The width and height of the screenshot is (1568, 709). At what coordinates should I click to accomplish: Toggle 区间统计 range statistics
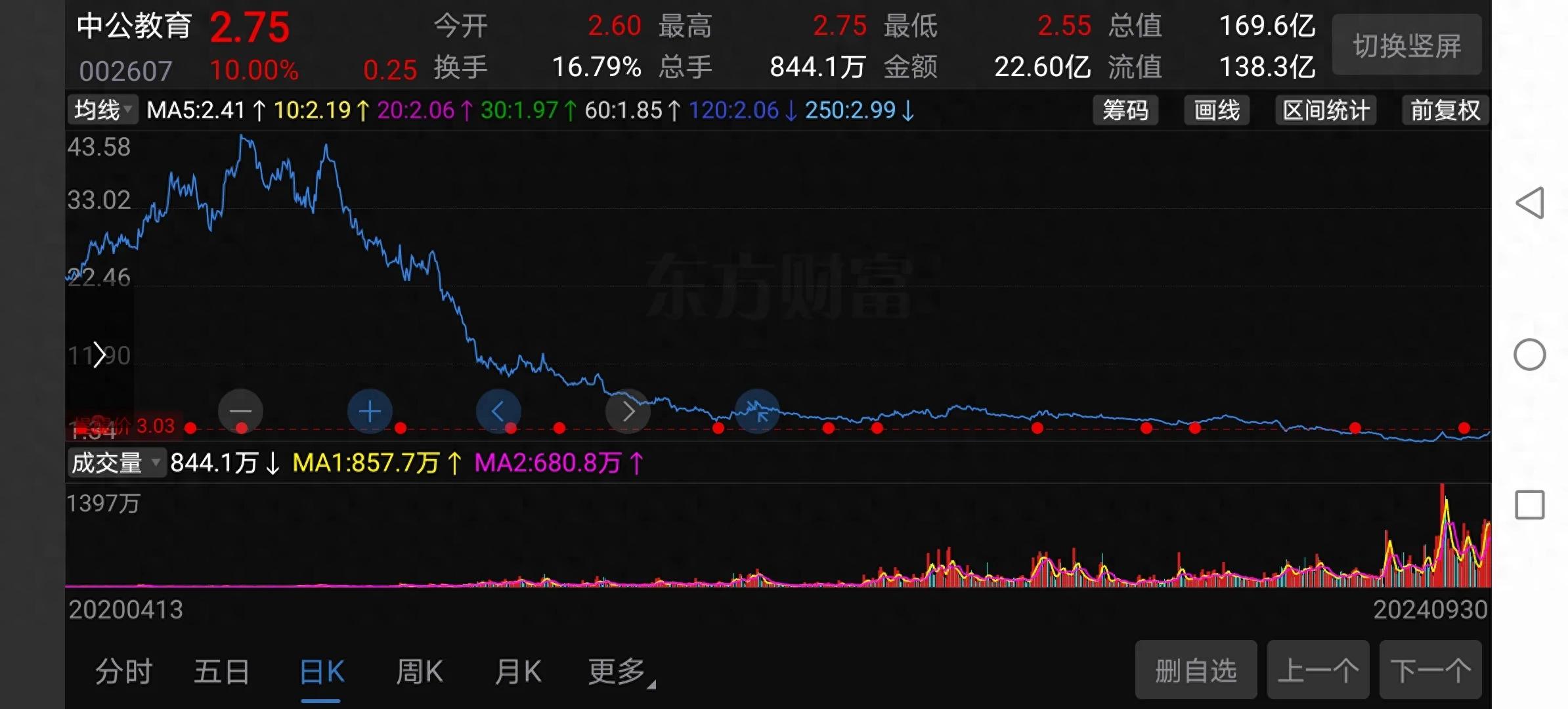point(1326,110)
